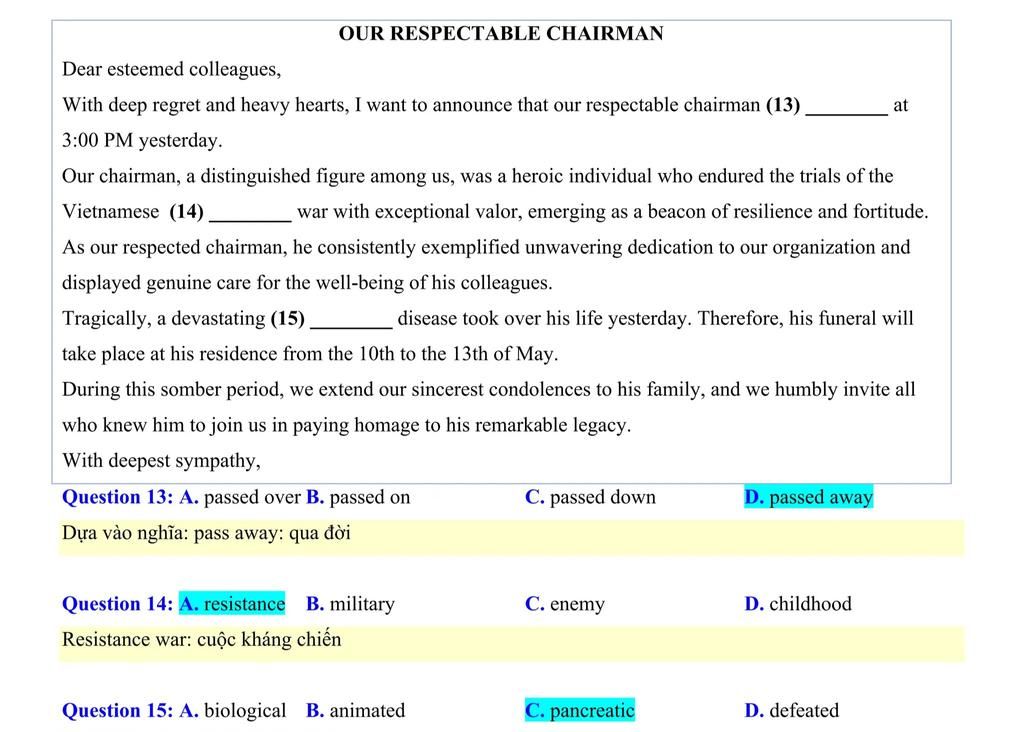Pick option B. animated
Image resolution: width=1024 pixels, height=732 pixels.
tap(356, 711)
